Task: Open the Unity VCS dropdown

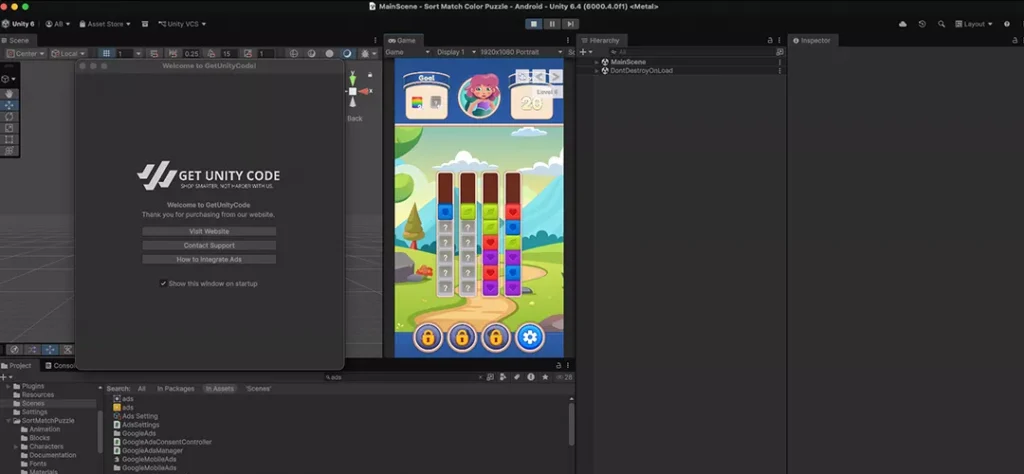Action: pyautogui.click(x=182, y=24)
